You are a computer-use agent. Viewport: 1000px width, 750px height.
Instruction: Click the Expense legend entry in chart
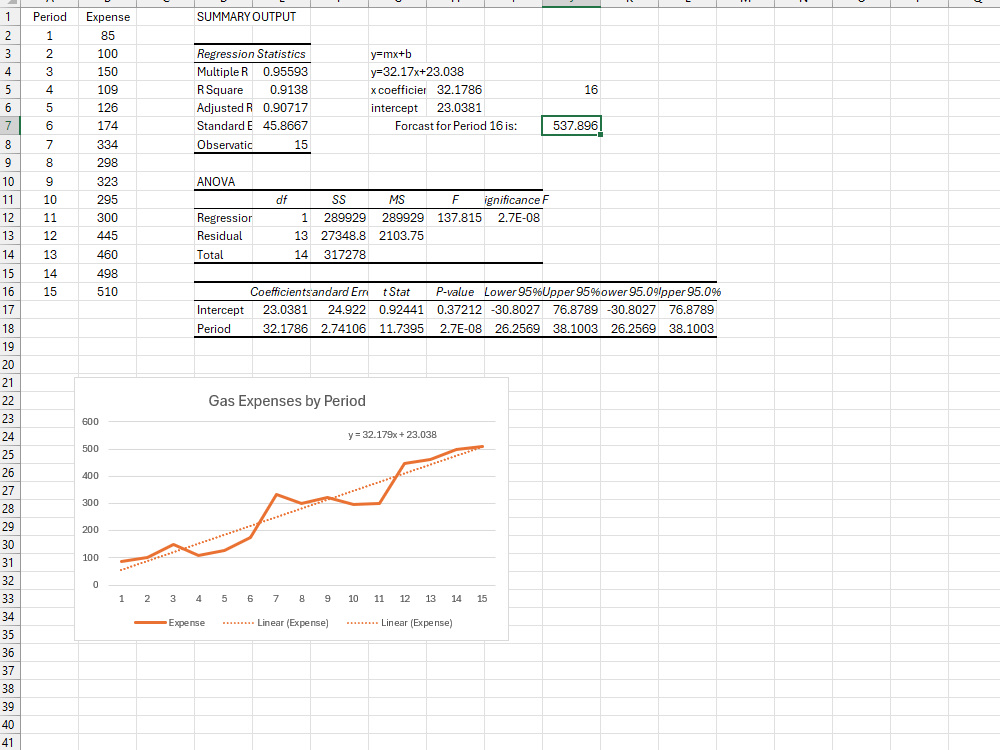[x=170, y=622]
